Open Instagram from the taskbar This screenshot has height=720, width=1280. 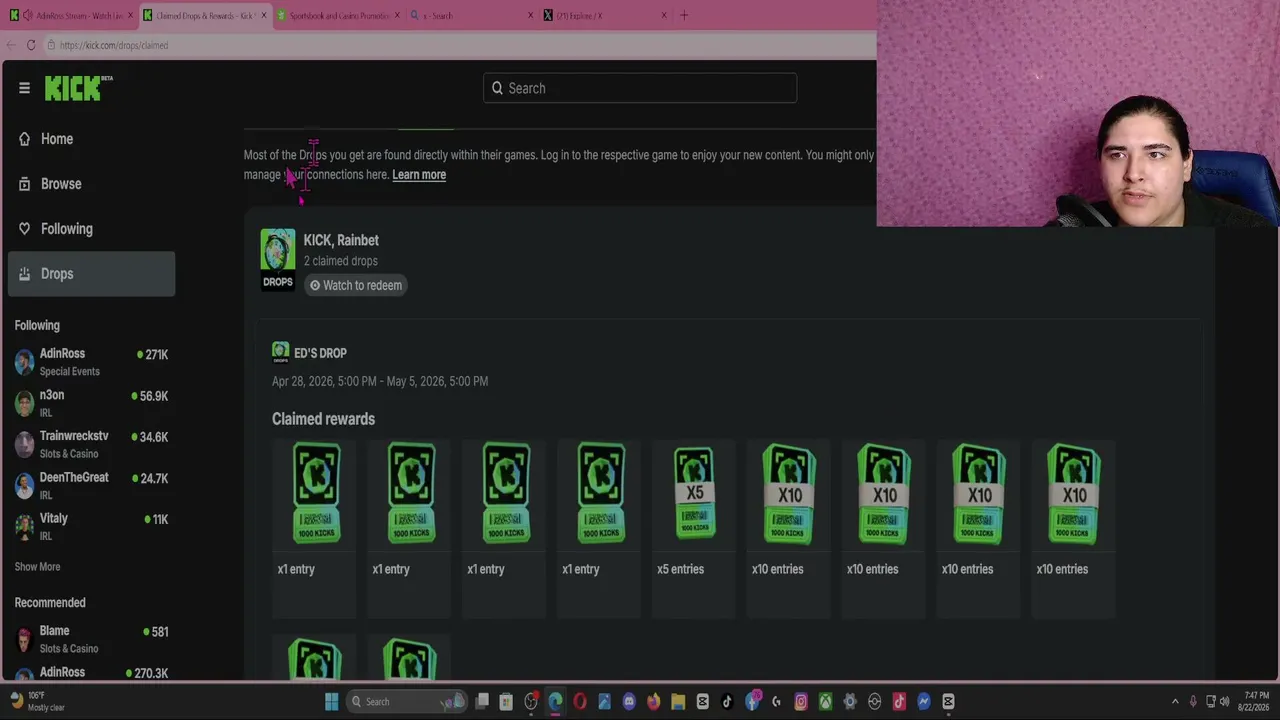[x=801, y=701]
